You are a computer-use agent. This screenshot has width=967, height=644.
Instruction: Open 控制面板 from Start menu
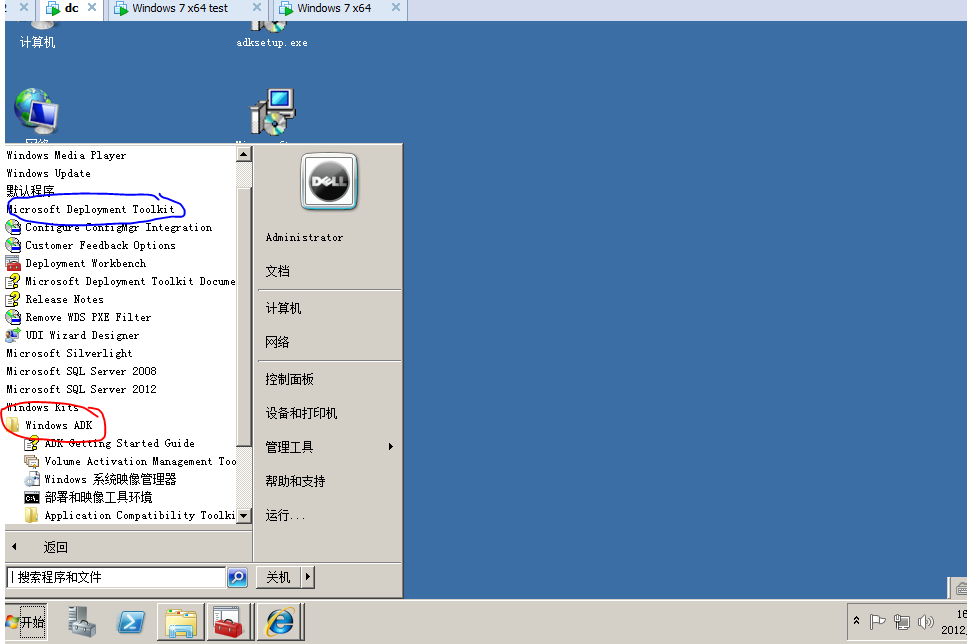point(289,379)
